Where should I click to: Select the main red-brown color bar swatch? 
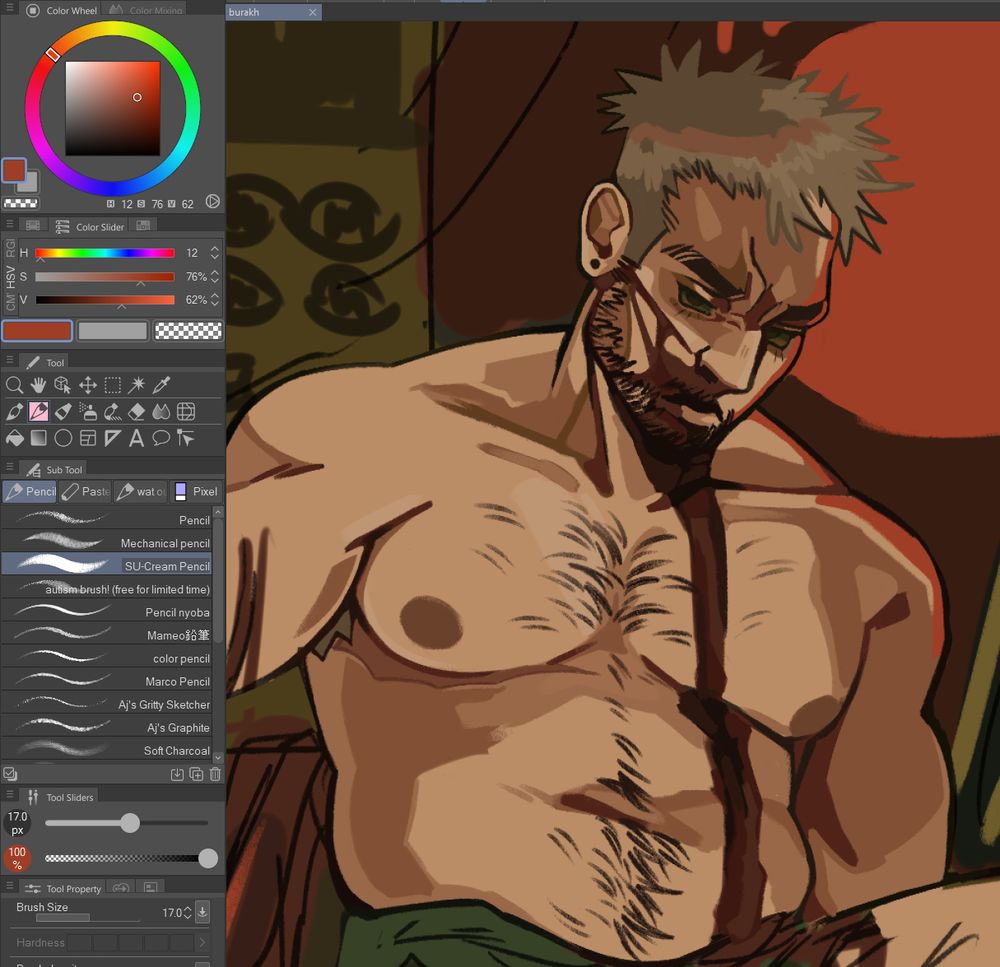pyautogui.click(x=37, y=330)
